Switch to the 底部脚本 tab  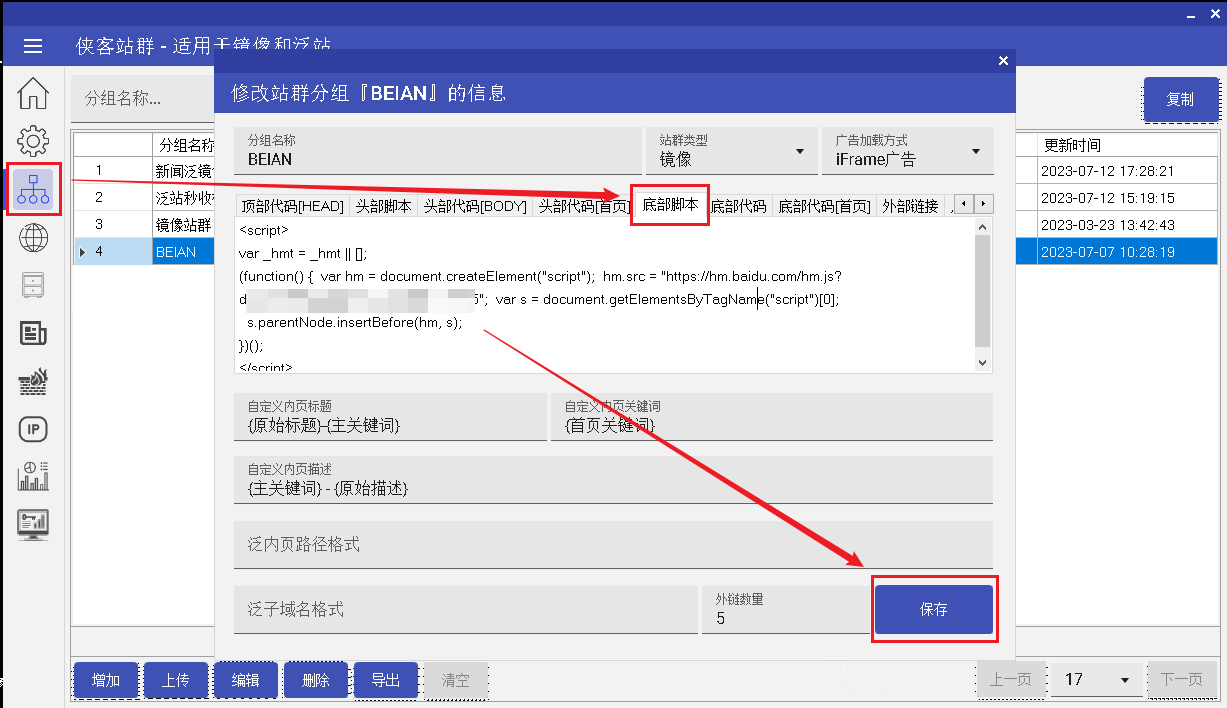[x=670, y=204]
